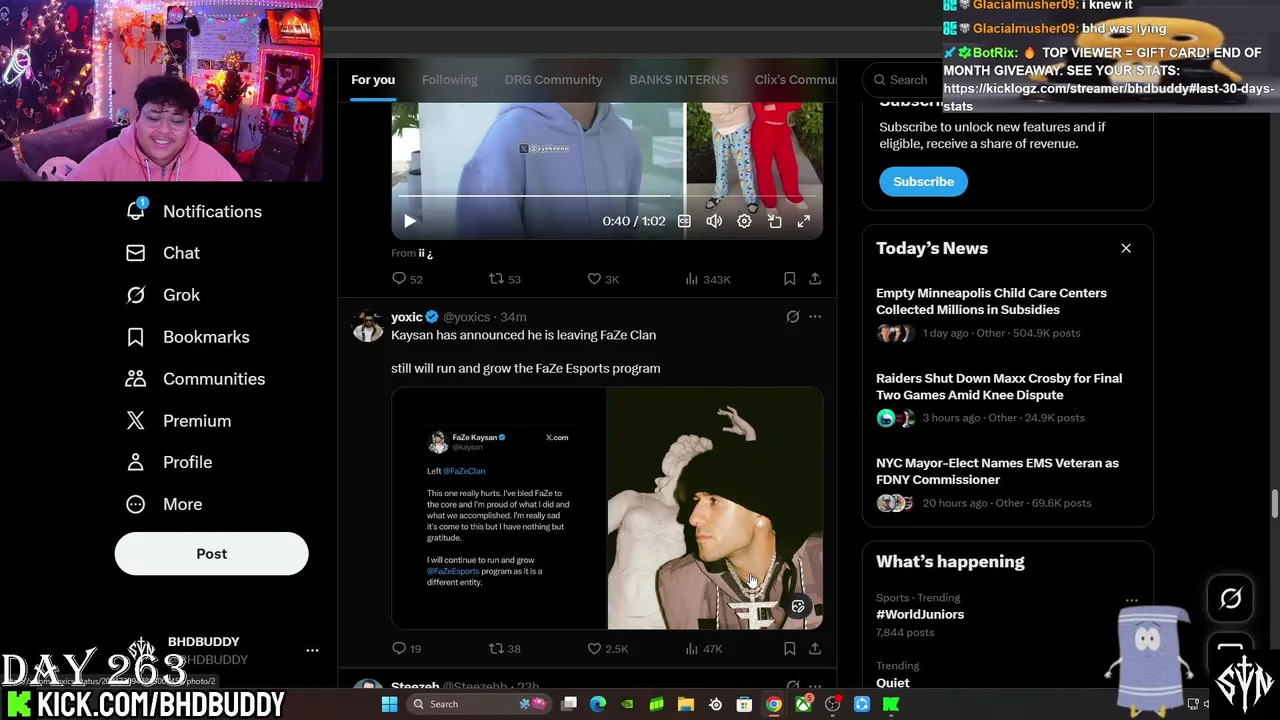Click the page vertical scrollbar thumb
1280x720 pixels.
(1274, 505)
